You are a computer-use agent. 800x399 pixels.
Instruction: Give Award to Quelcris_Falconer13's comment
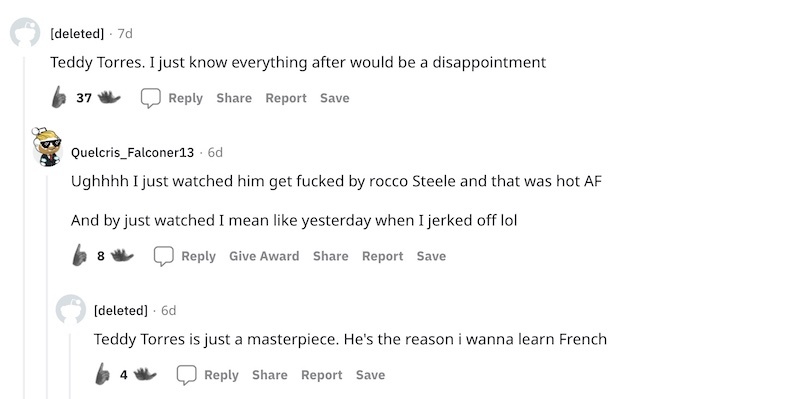[x=264, y=256]
